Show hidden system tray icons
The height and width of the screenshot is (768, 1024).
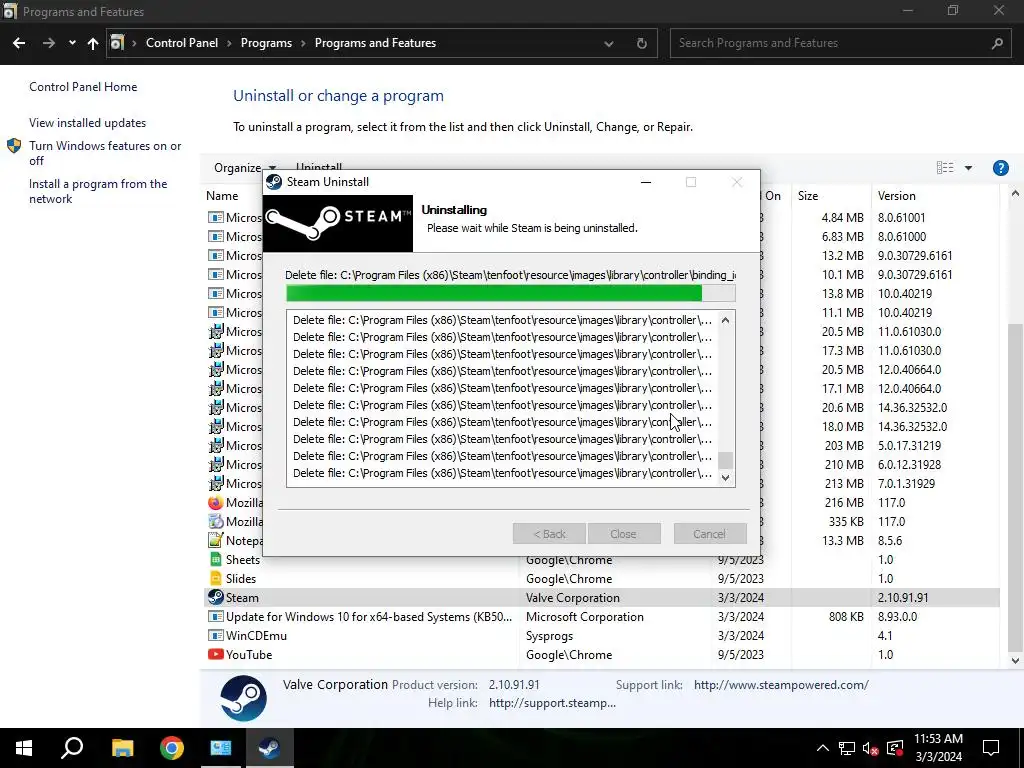pyautogui.click(x=823, y=748)
